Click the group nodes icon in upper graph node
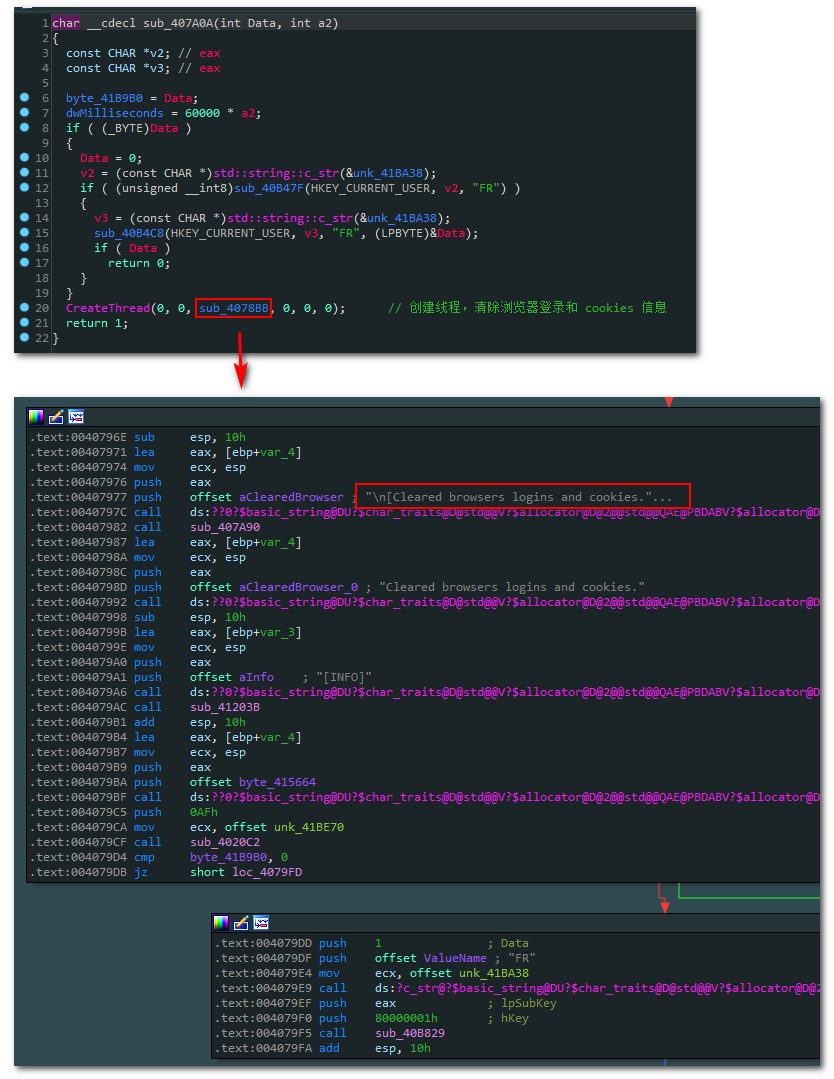This screenshot has width=834, height=1079. 76,416
